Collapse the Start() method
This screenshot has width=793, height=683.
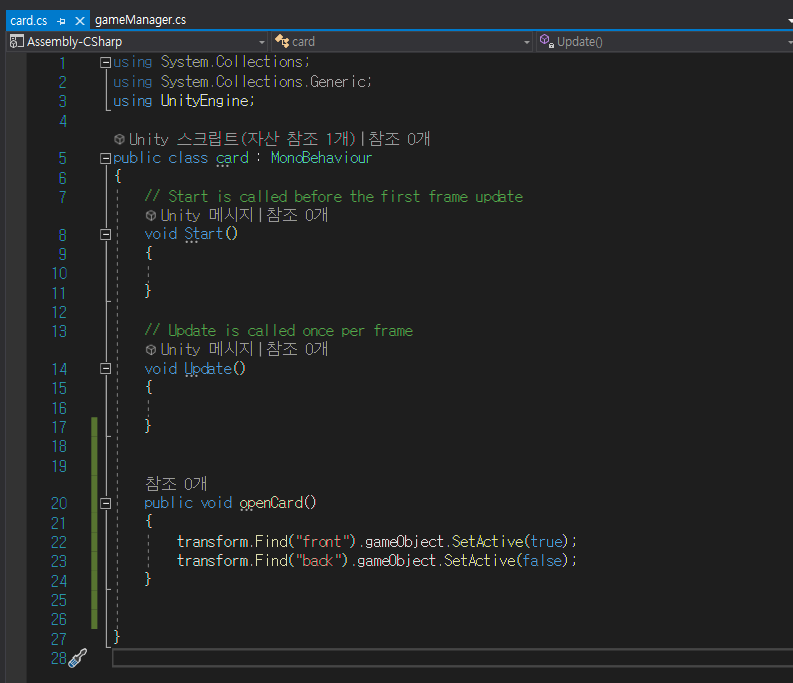tap(105, 234)
